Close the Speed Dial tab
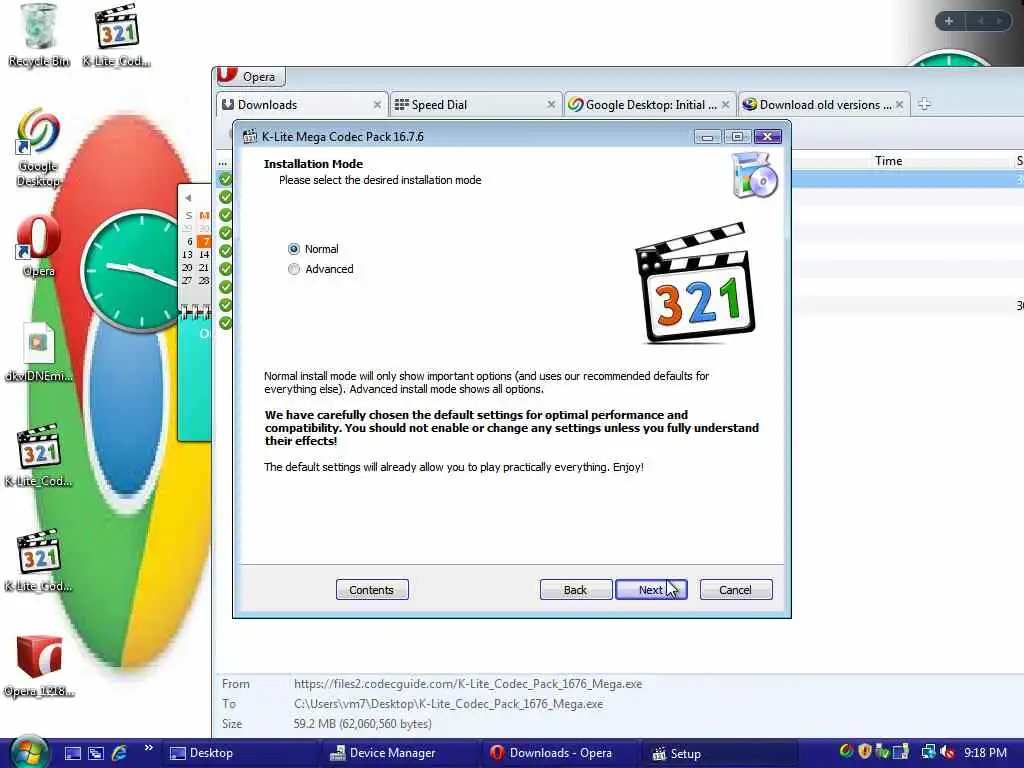Image resolution: width=1024 pixels, height=768 pixels. click(x=551, y=104)
